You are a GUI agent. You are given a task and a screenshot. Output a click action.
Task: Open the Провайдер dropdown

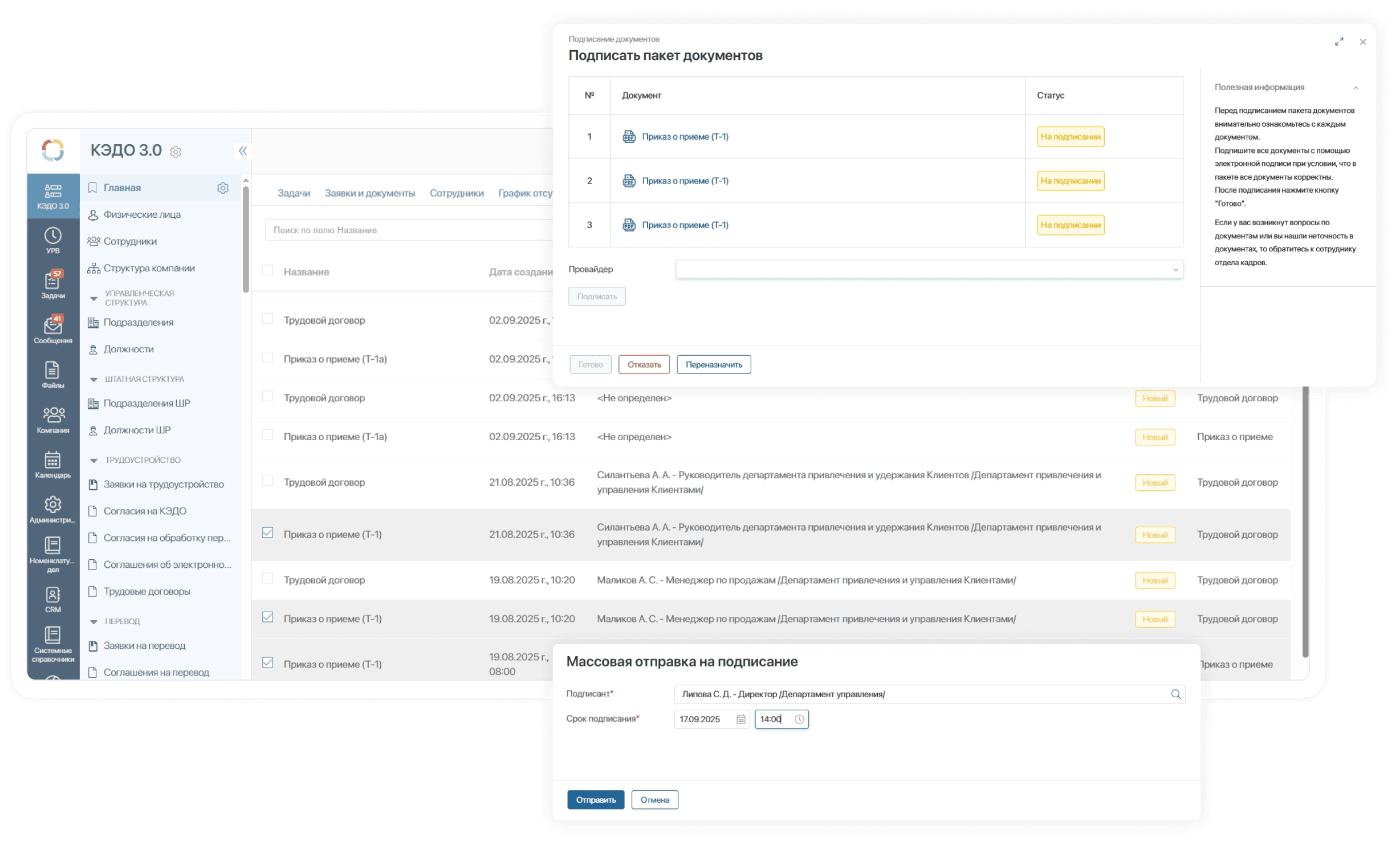(x=929, y=270)
